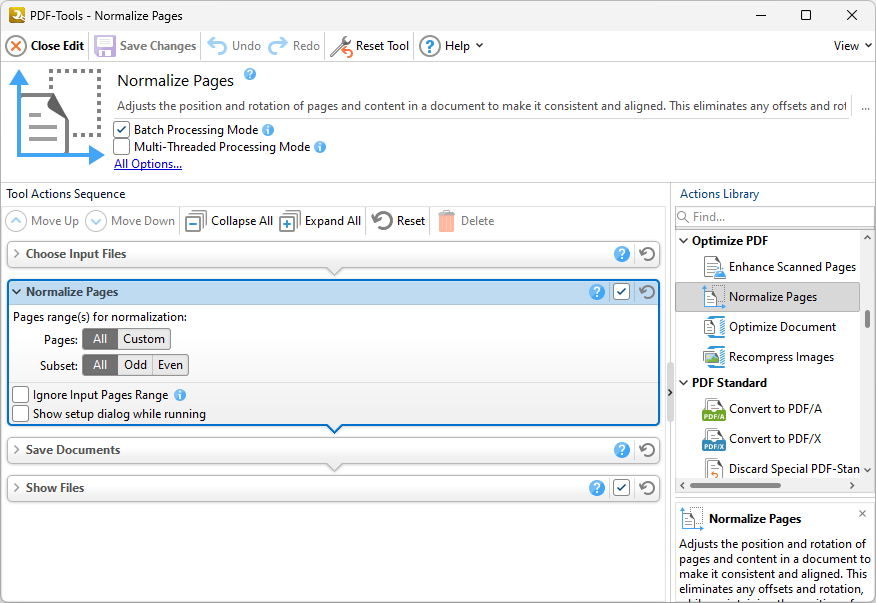The width and height of the screenshot is (876, 603).
Task: Enable Show setup dialog while running
Action: point(21,414)
